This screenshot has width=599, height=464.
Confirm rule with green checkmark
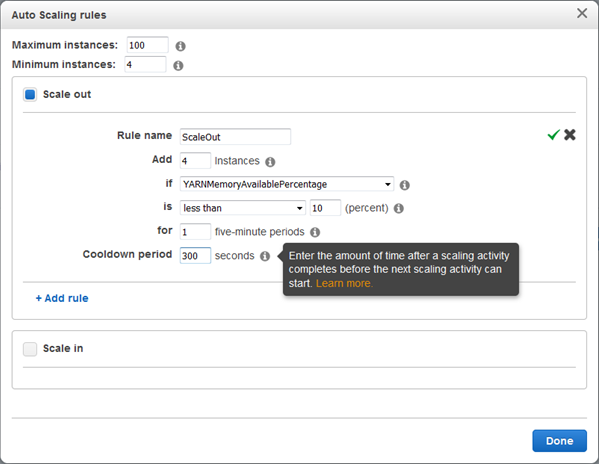(554, 135)
